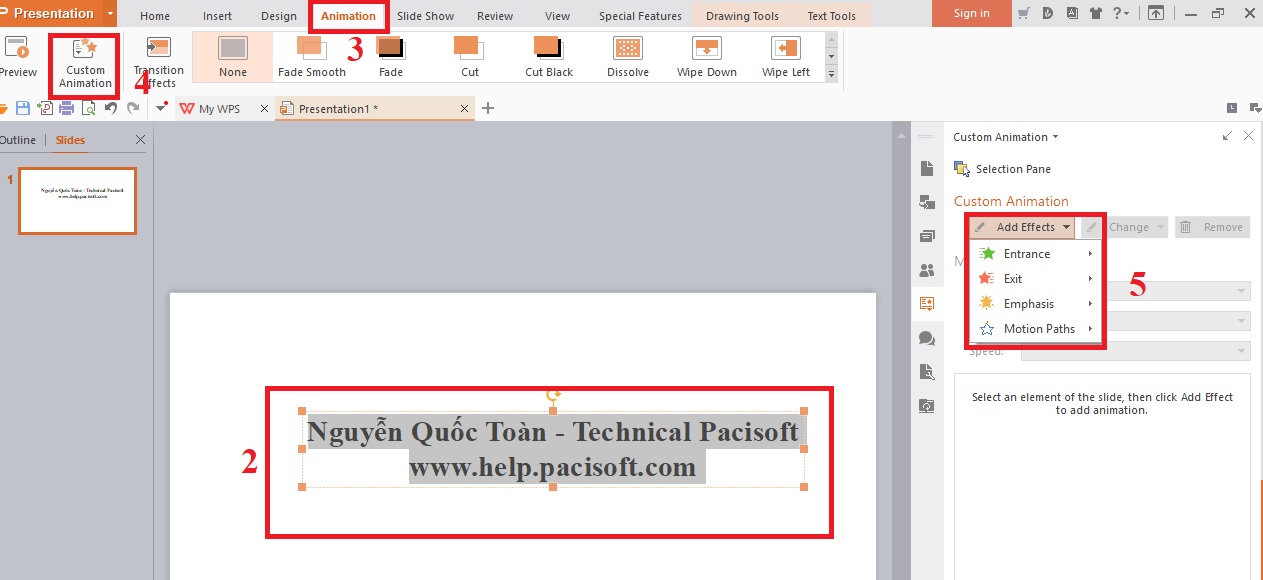Click the Transition Effects button

click(158, 60)
